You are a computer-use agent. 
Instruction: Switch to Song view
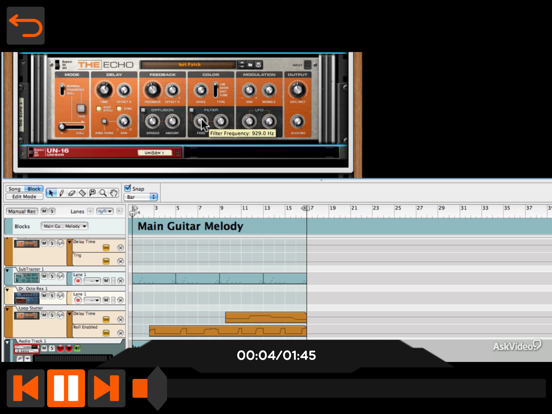tap(15, 189)
